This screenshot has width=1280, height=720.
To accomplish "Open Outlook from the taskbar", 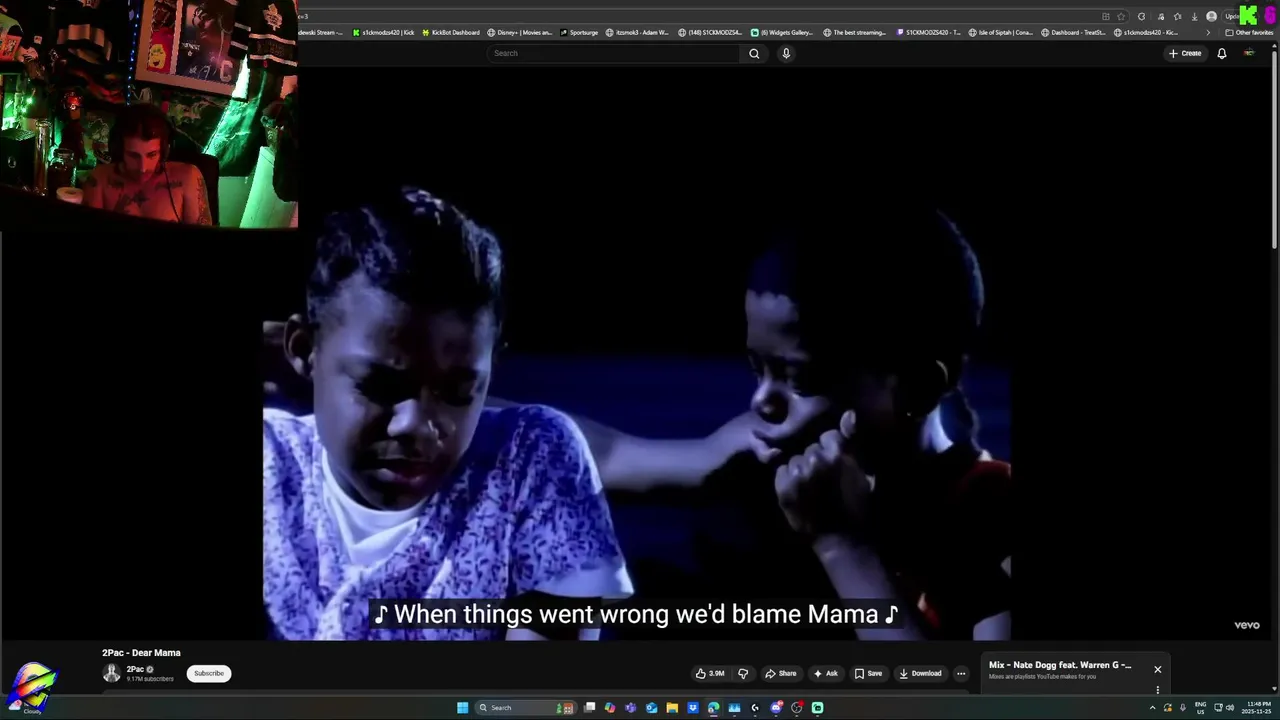I will pos(651,707).
